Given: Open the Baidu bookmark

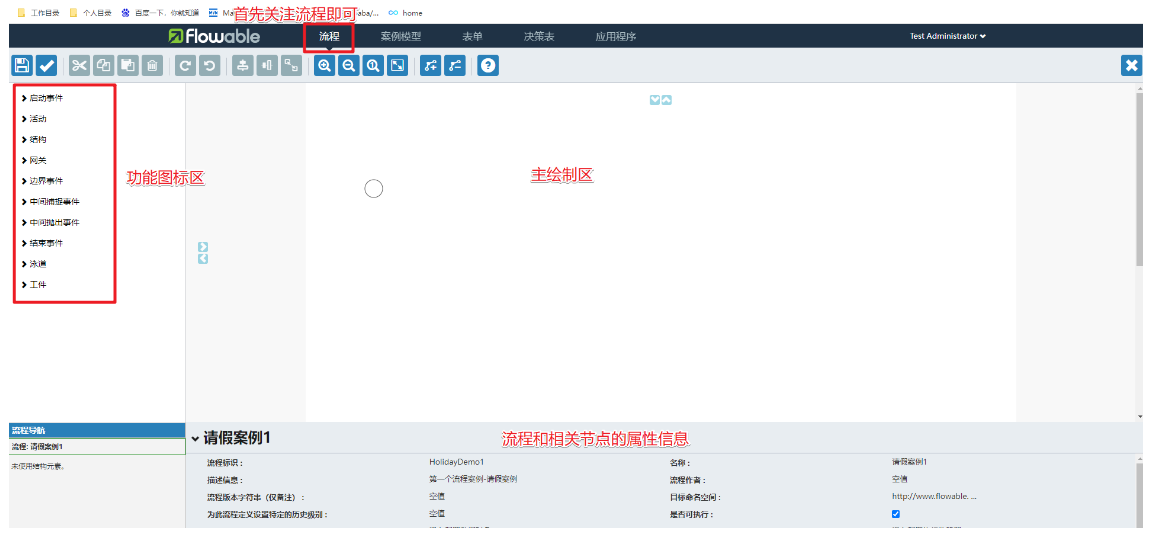Looking at the screenshot, I should 161,12.
